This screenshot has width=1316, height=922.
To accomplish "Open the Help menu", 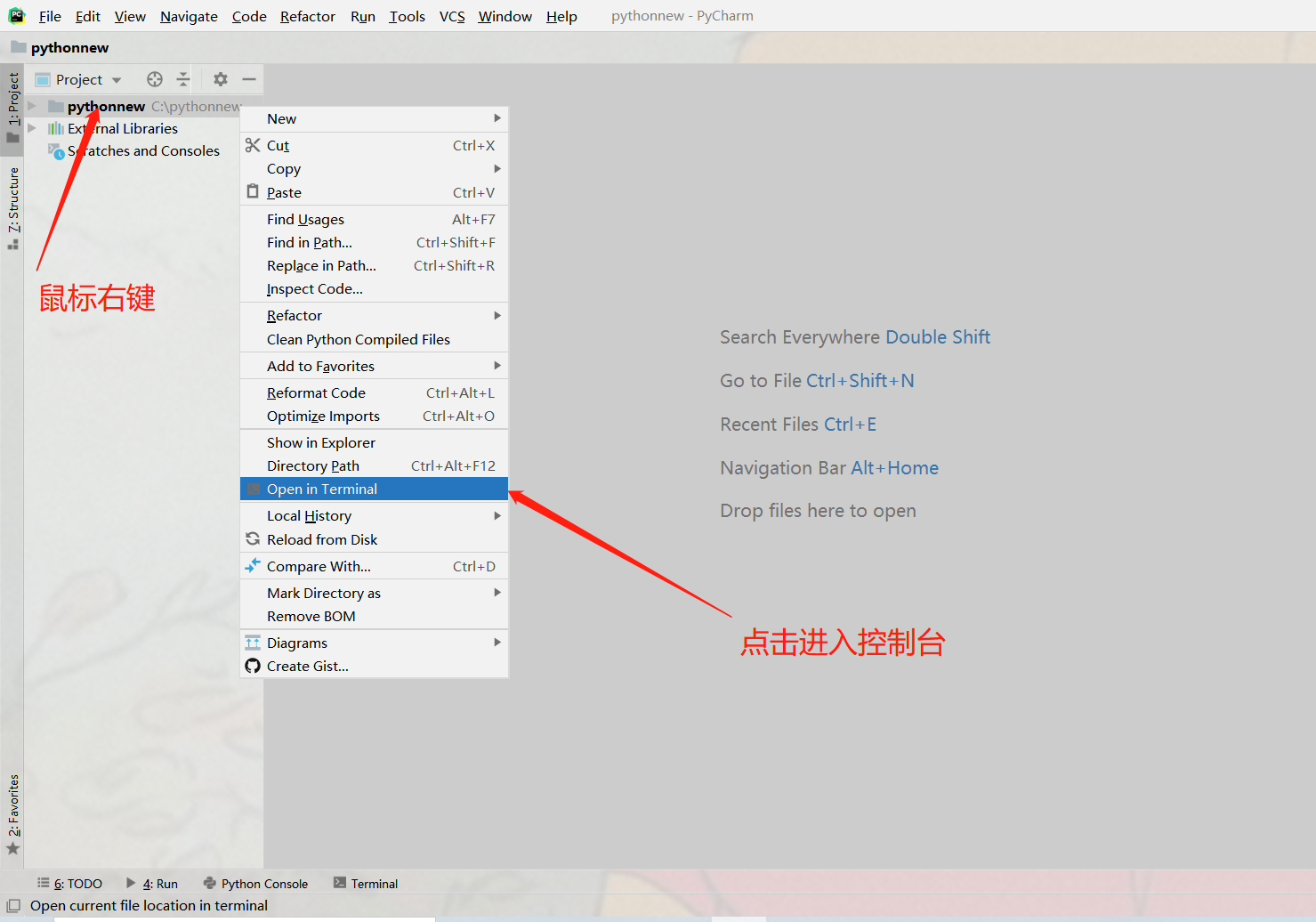I will (561, 16).
